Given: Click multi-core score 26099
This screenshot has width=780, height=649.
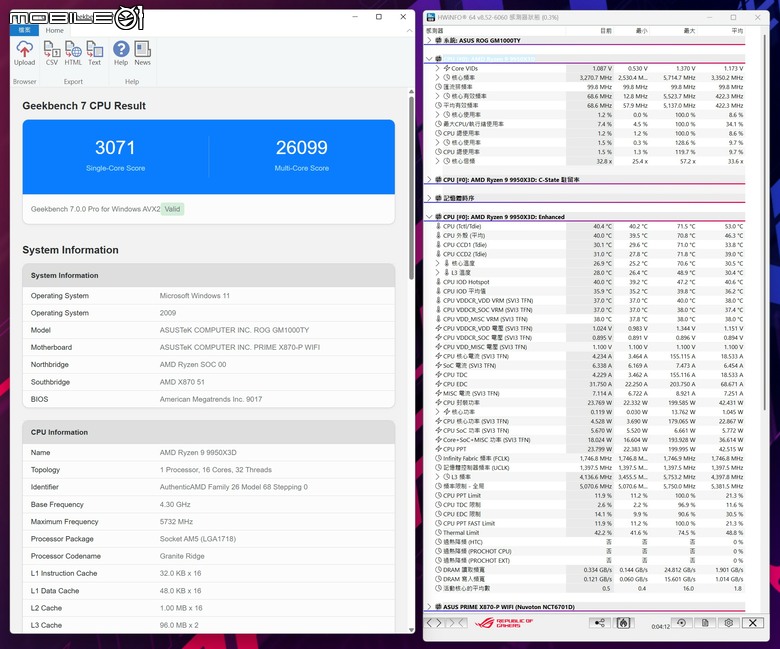Looking at the screenshot, I should (x=301, y=148).
